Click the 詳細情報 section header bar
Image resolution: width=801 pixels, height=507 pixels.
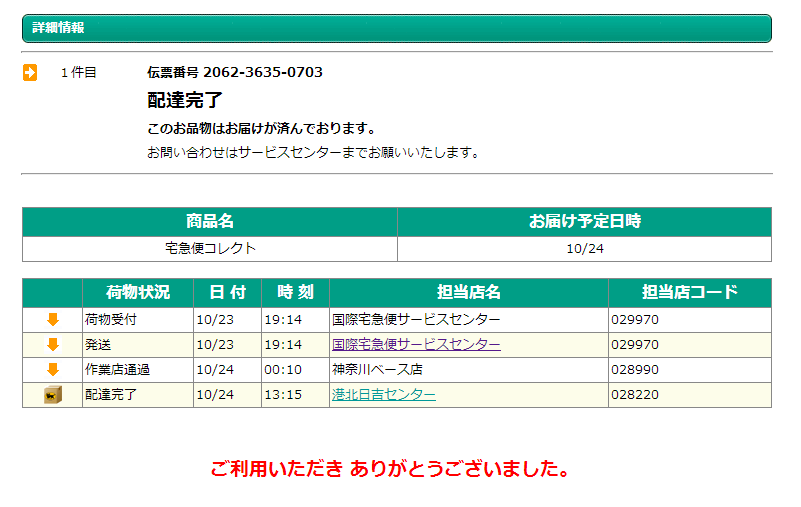click(397, 28)
